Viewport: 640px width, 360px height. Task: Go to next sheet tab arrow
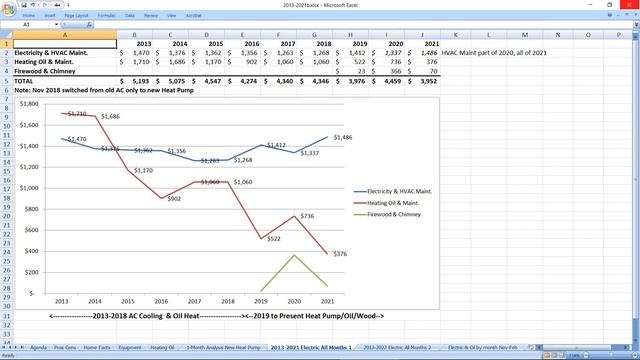click(16, 347)
